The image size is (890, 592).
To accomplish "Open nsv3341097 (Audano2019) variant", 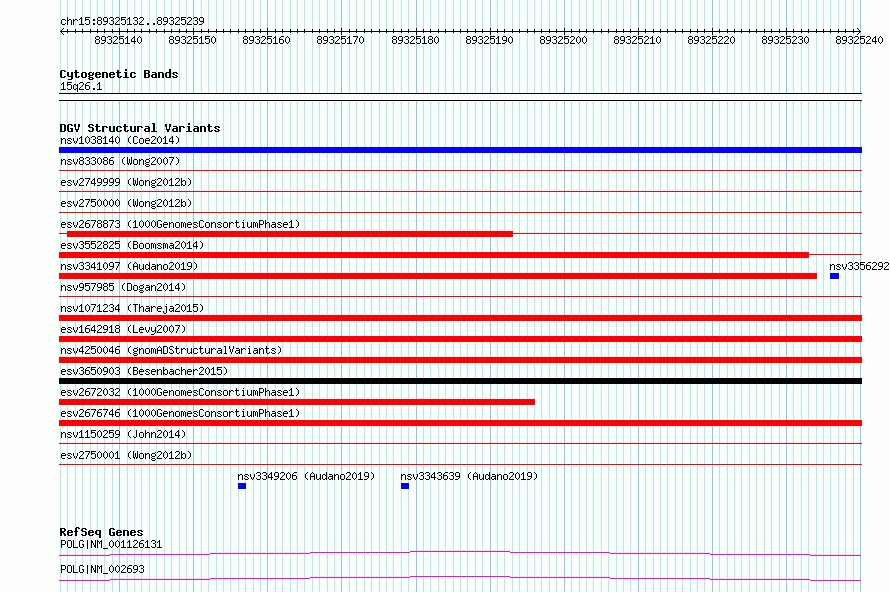I will point(129,266).
